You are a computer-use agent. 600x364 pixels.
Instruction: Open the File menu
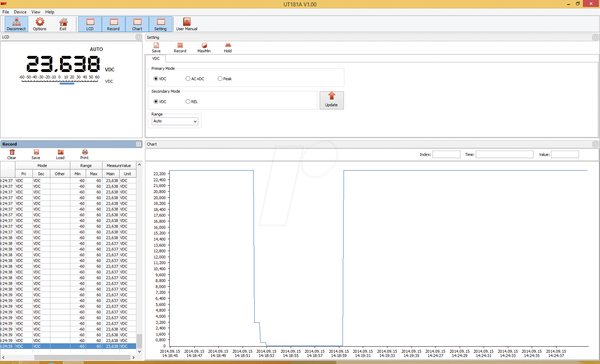click(6, 12)
